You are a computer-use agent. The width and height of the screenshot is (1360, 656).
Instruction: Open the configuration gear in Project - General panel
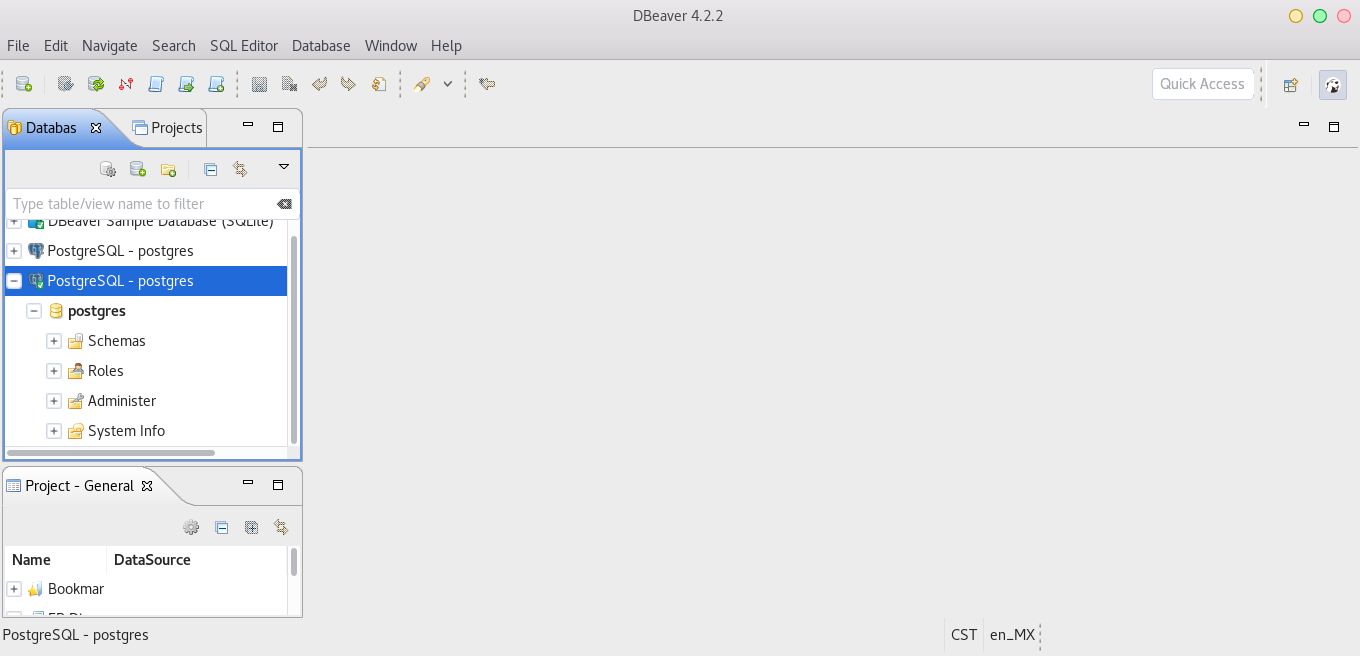pos(191,527)
